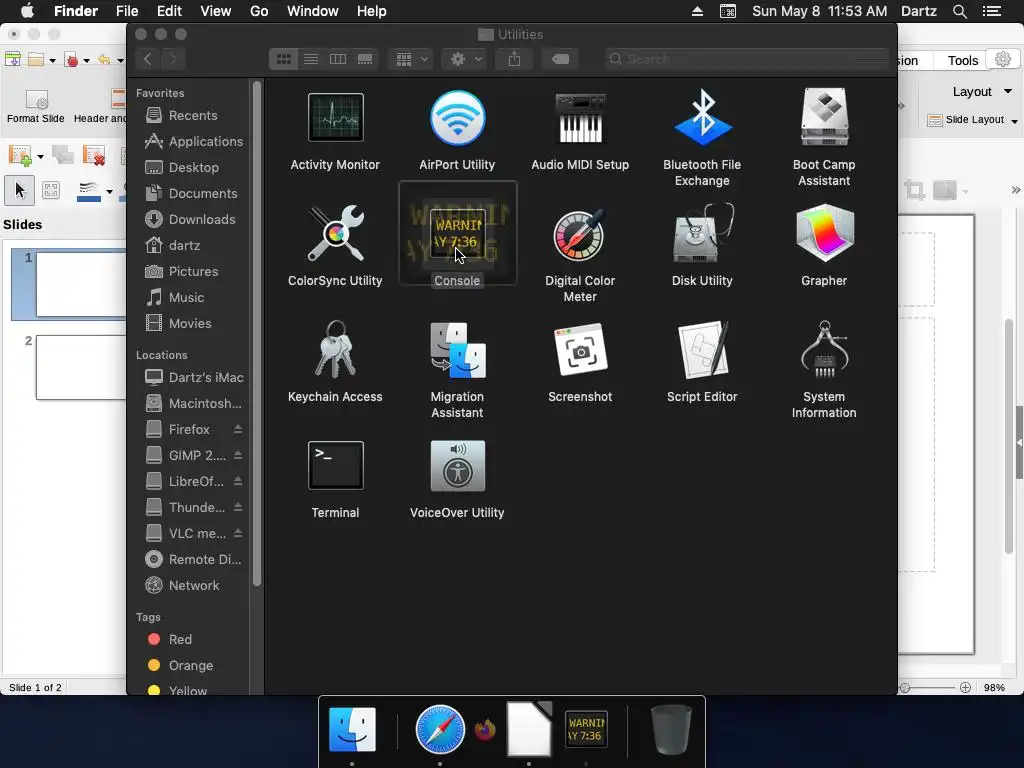Viewport: 1024px width, 768px height.
Task: Open the Window menu
Action: [x=313, y=11]
